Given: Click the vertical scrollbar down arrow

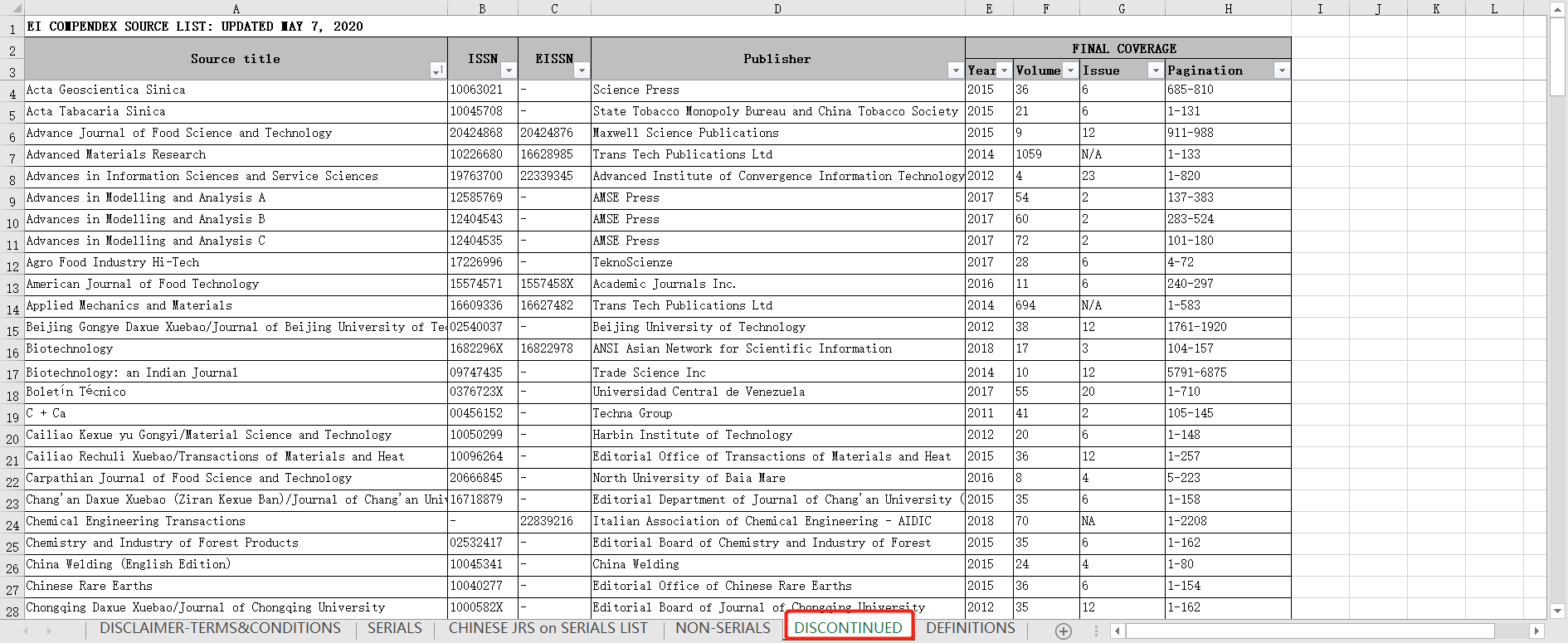Looking at the screenshot, I should click(x=1557, y=611).
